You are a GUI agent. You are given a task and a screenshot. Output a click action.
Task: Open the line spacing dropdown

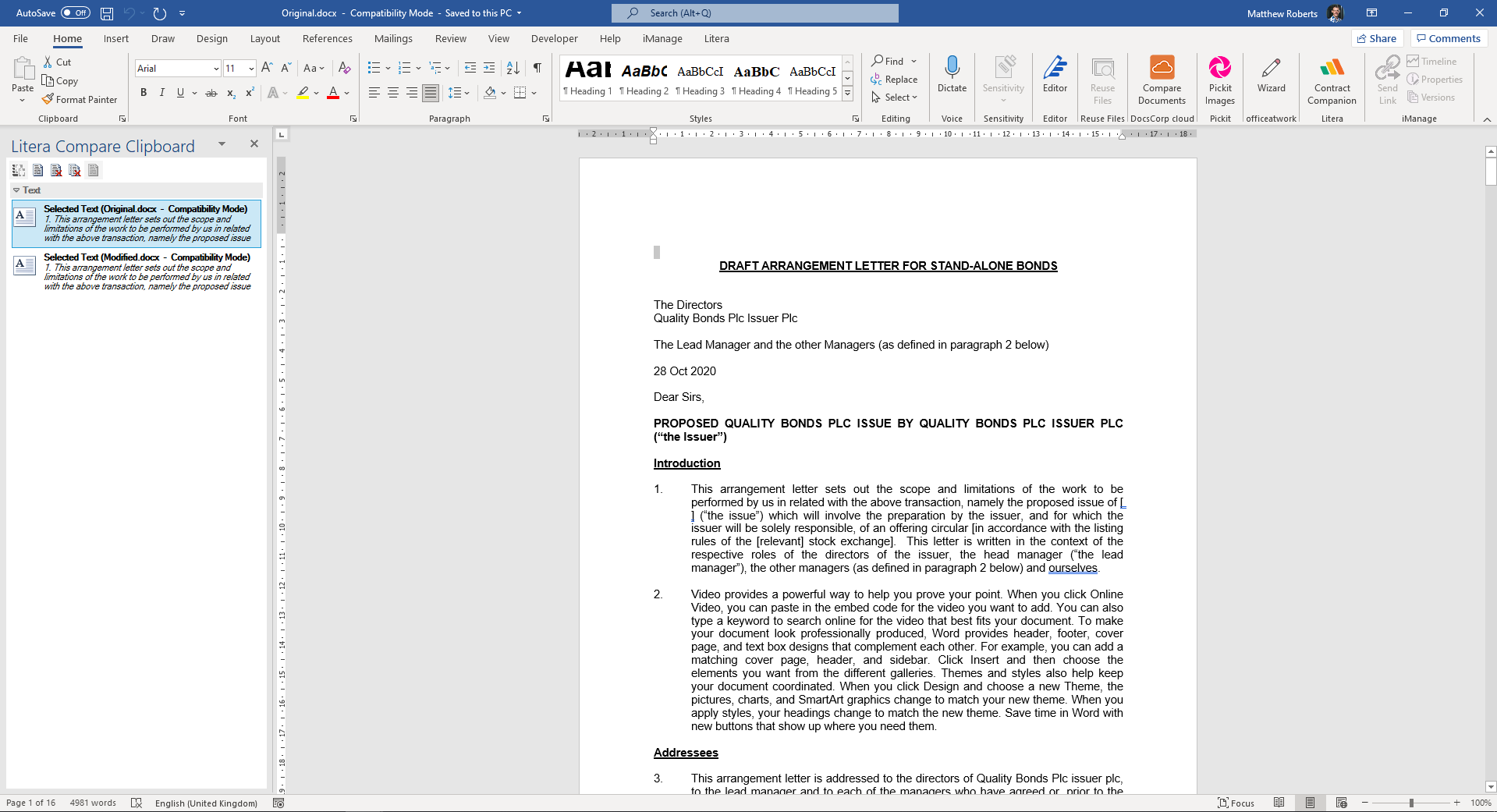(x=459, y=93)
